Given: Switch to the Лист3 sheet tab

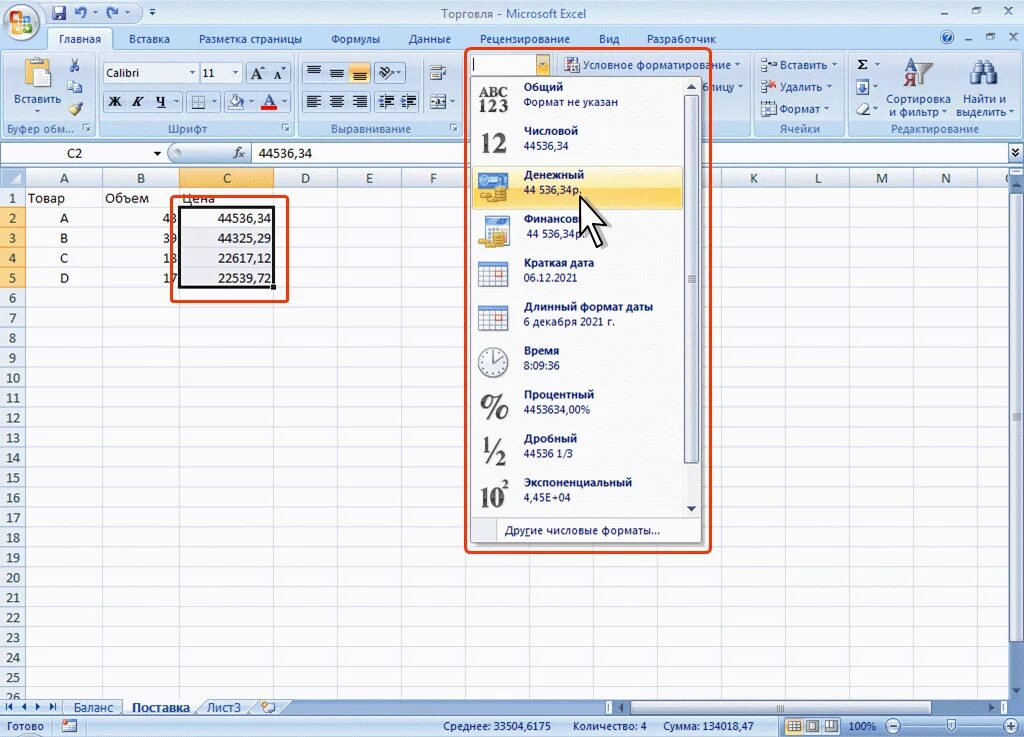Looking at the screenshot, I should click(x=224, y=707).
